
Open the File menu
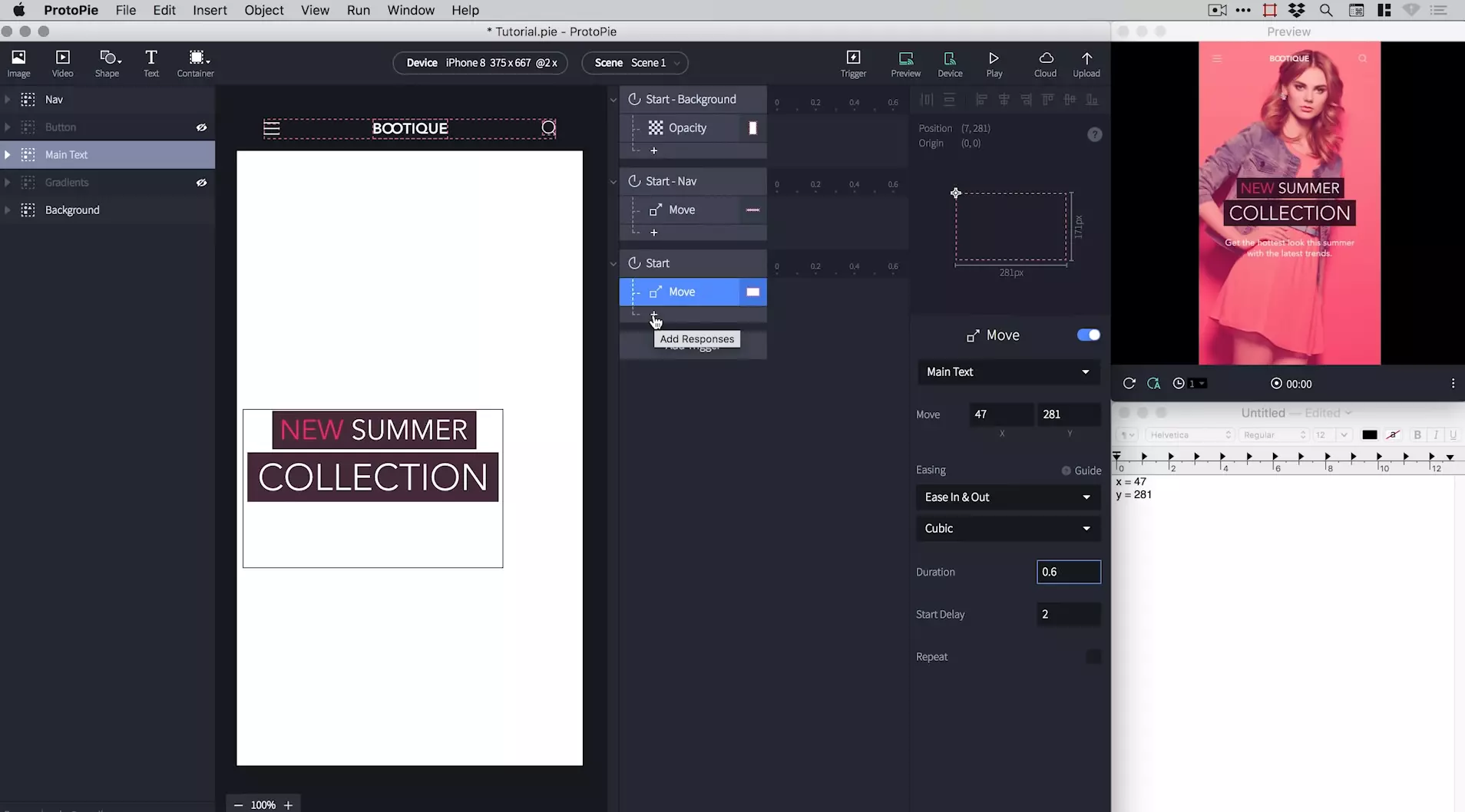pos(126,10)
